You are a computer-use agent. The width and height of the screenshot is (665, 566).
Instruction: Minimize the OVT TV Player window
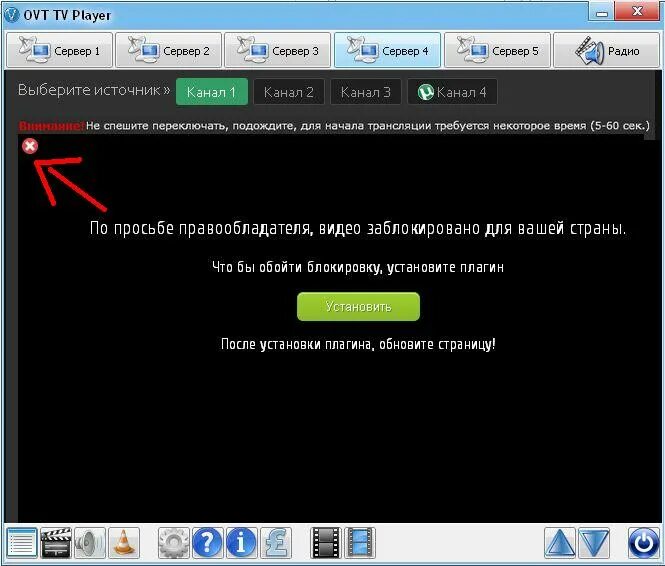(601, 12)
